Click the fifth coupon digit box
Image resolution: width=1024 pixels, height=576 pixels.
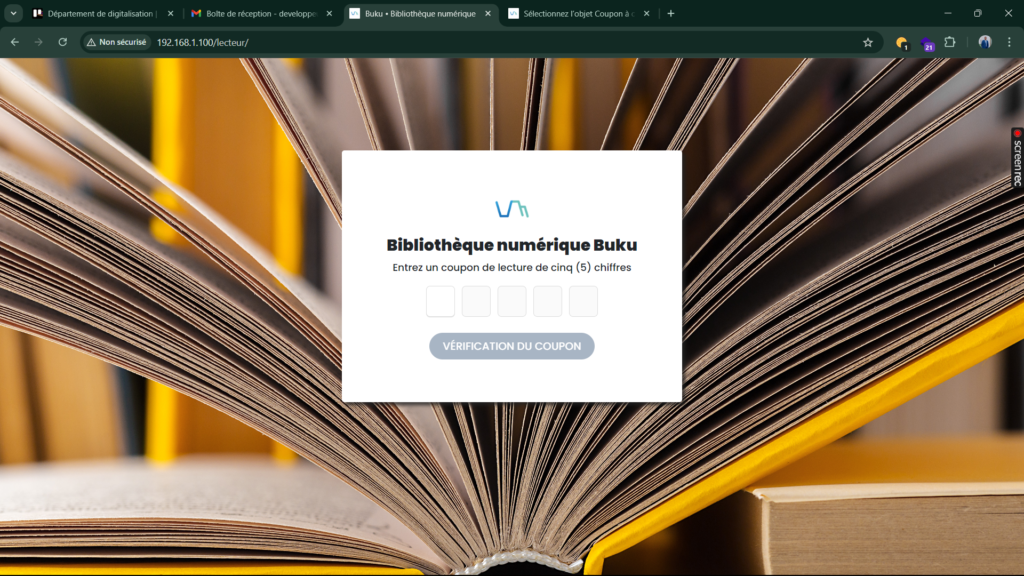coord(583,301)
